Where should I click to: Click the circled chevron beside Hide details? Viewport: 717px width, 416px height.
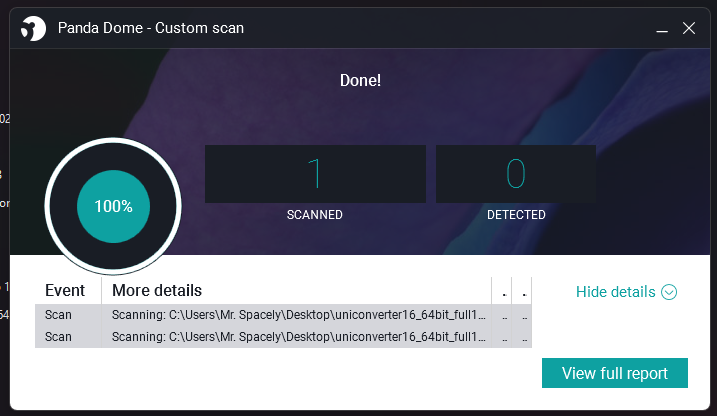point(669,292)
